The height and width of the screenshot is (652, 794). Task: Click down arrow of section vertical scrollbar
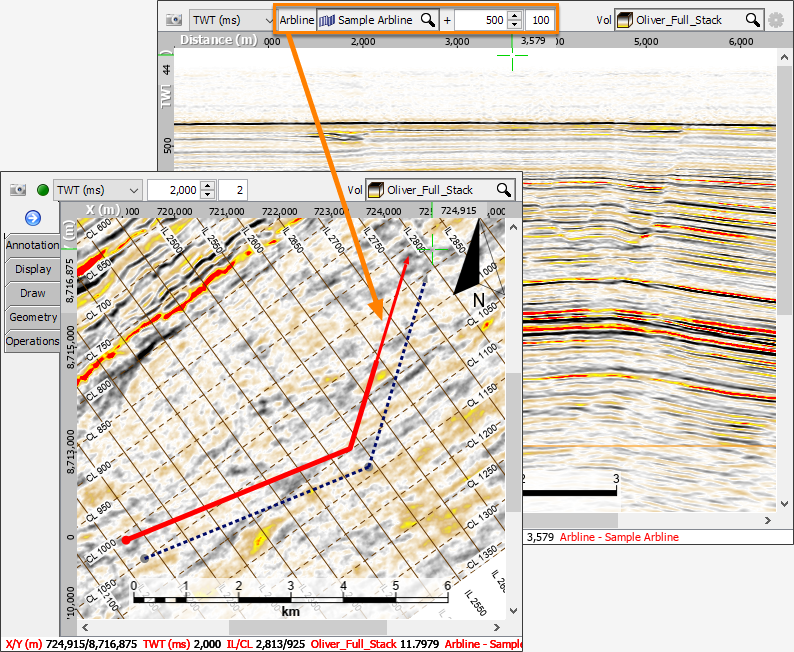(x=784, y=504)
